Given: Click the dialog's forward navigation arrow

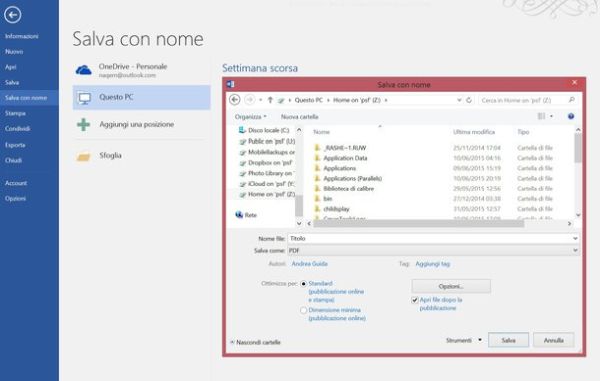Looking at the screenshot, I should tap(249, 100).
